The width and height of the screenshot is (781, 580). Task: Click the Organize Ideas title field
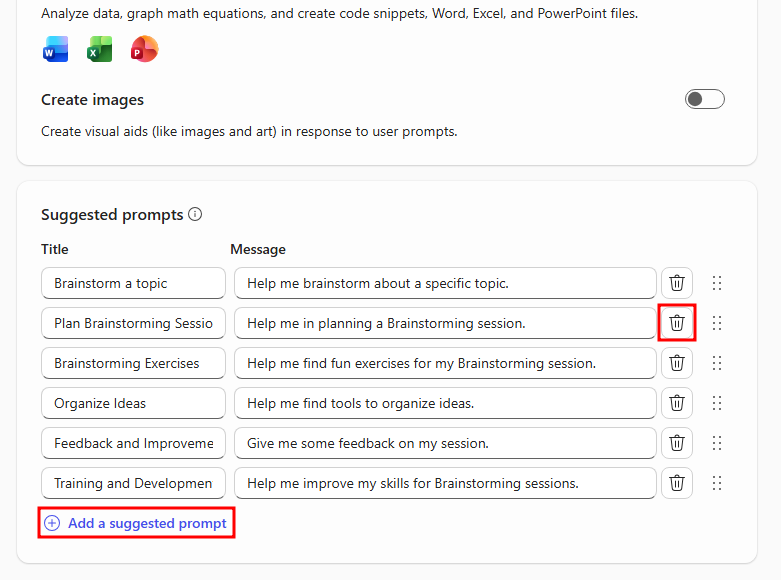[133, 403]
